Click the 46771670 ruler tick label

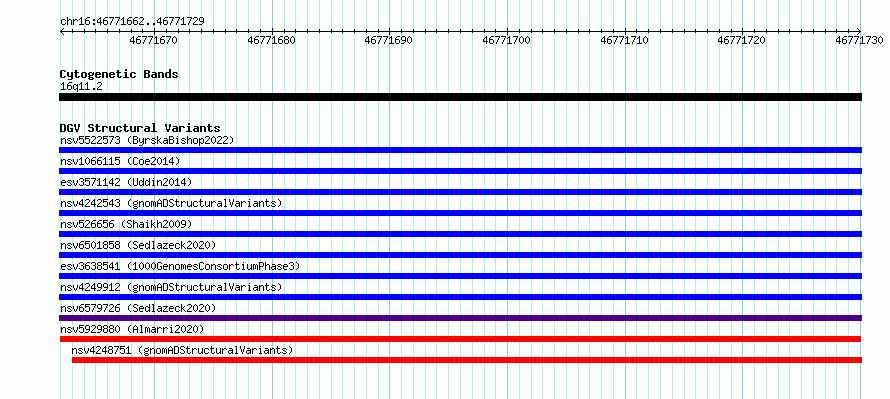153,40
